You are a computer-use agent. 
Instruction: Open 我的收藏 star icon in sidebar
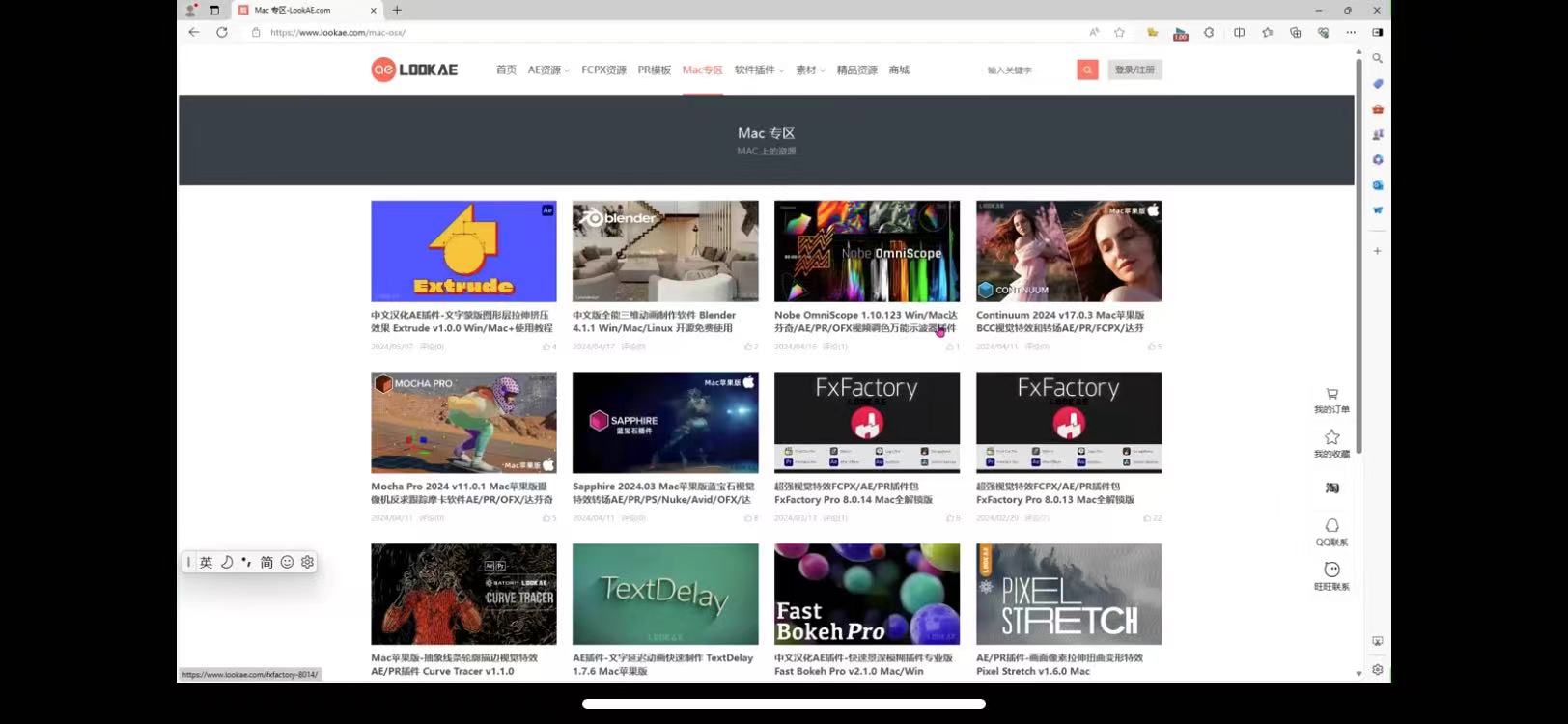(x=1331, y=437)
